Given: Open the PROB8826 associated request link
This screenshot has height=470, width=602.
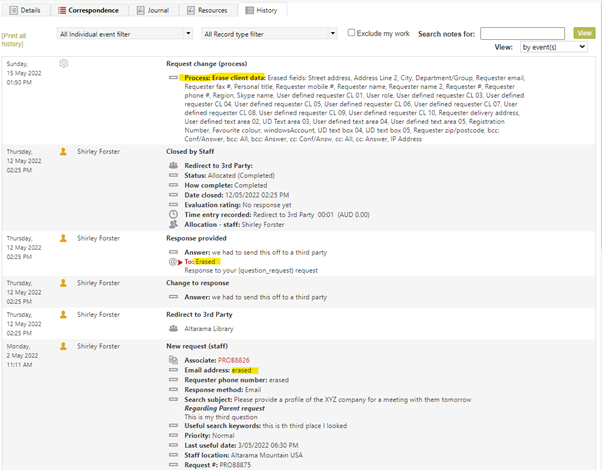Looking at the screenshot, I should tap(234, 360).
